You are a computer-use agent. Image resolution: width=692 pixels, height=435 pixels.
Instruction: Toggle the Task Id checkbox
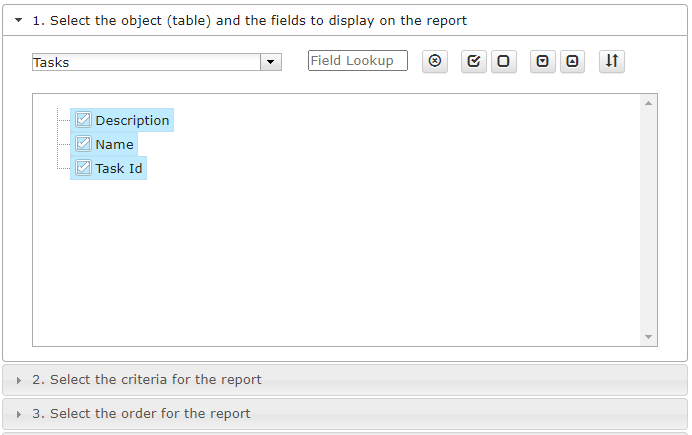(83, 168)
